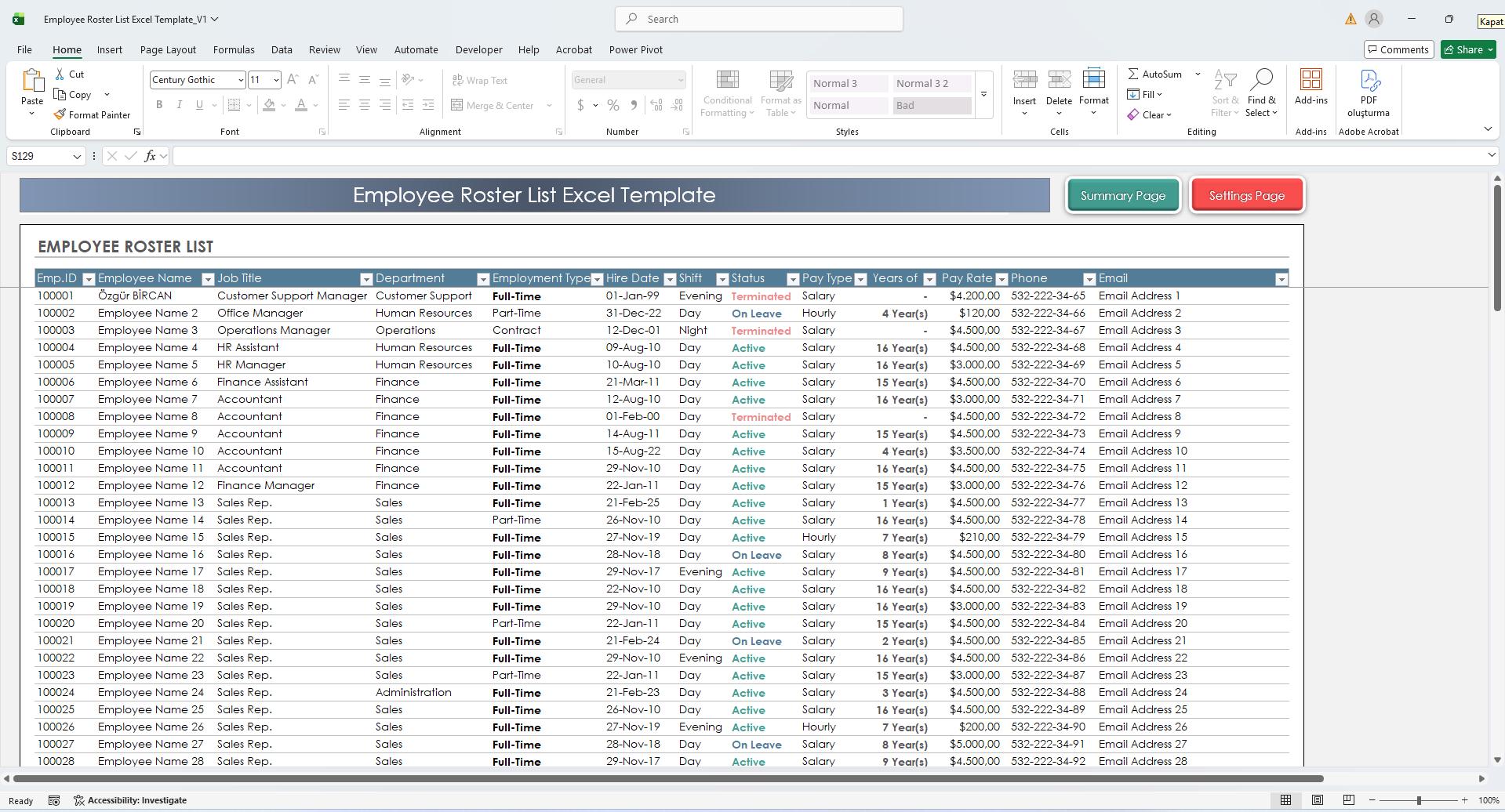Viewport: 1505px width, 812px height.
Task: Open the fill color swatch button
Action: click(x=269, y=105)
